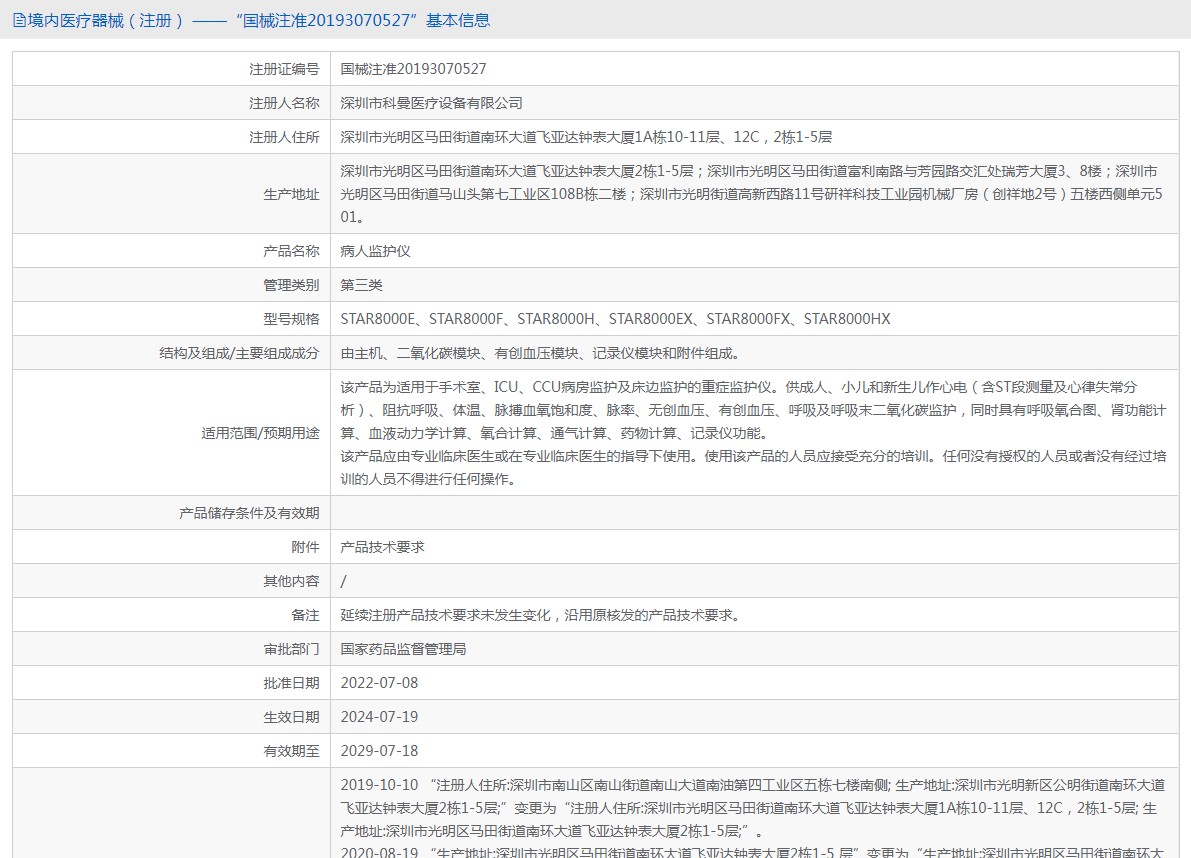Click the 注册人住所 label

tap(284, 137)
